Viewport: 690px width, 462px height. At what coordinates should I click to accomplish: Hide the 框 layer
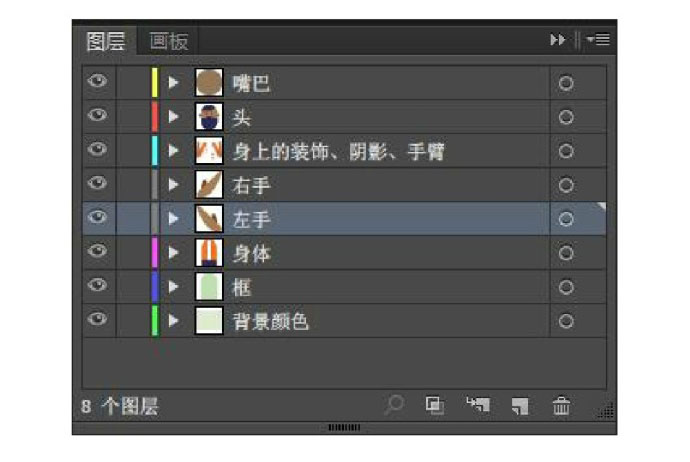tap(97, 285)
